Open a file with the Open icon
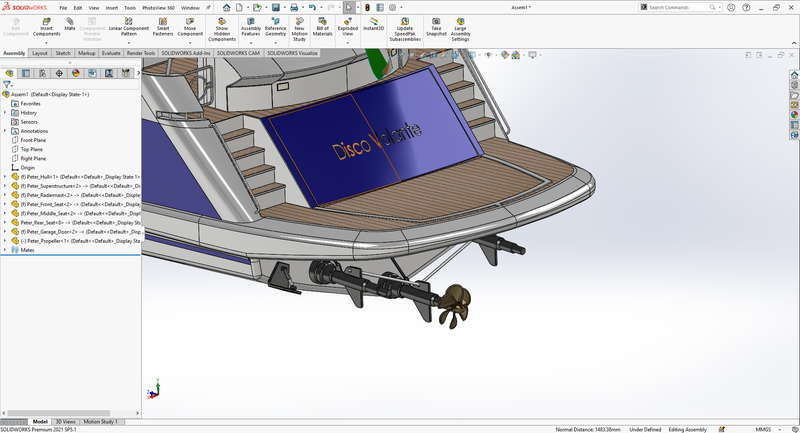Image resolution: width=800 pixels, height=433 pixels. pos(257,8)
